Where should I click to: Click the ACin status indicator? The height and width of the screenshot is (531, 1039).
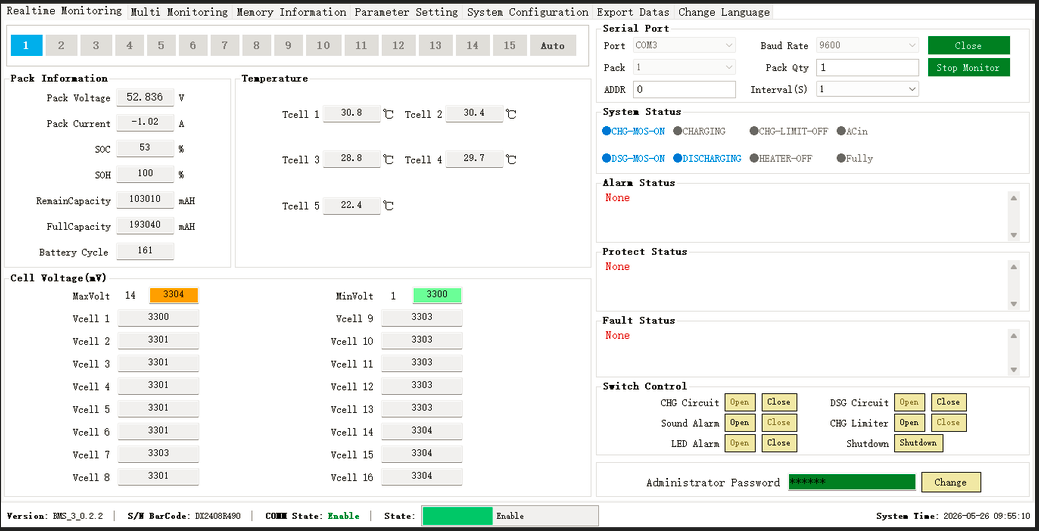click(852, 131)
